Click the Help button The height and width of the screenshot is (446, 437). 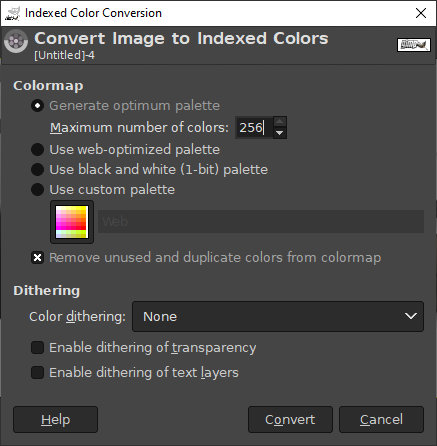pyautogui.click(x=55, y=419)
